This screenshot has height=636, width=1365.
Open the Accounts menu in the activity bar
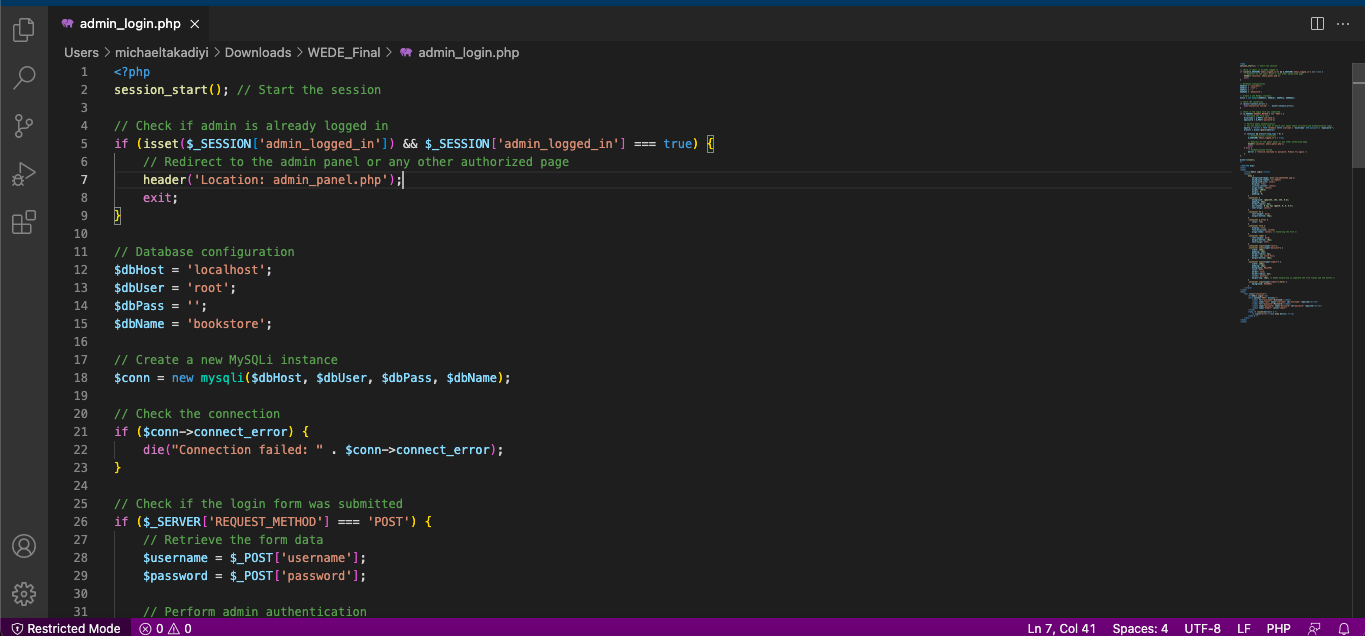tap(23, 546)
